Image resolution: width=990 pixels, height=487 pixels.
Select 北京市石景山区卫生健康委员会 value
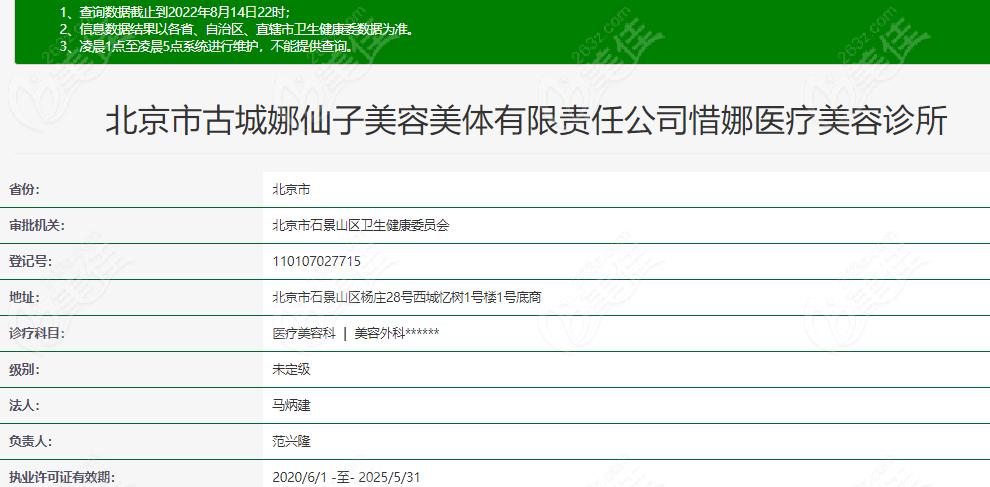(361, 225)
